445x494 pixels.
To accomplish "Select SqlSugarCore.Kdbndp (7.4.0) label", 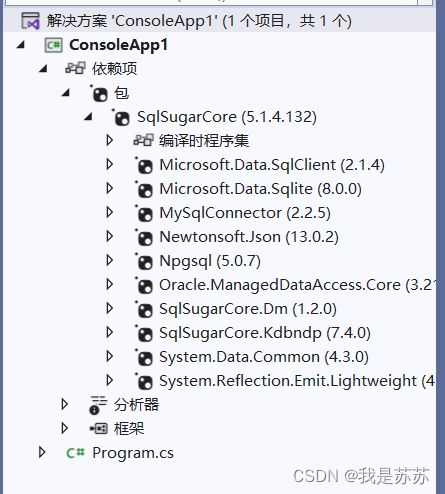I will click(x=265, y=333).
